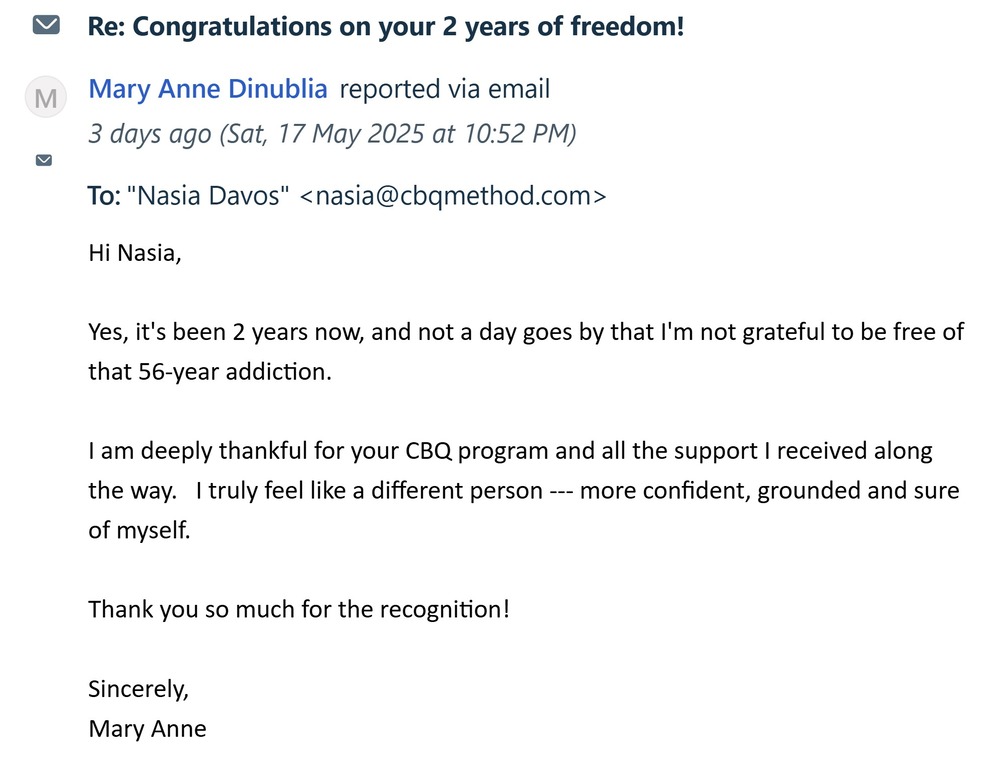Click the 'that 56-year addiction.' line

pyautogui.click(x=208, y=372)
